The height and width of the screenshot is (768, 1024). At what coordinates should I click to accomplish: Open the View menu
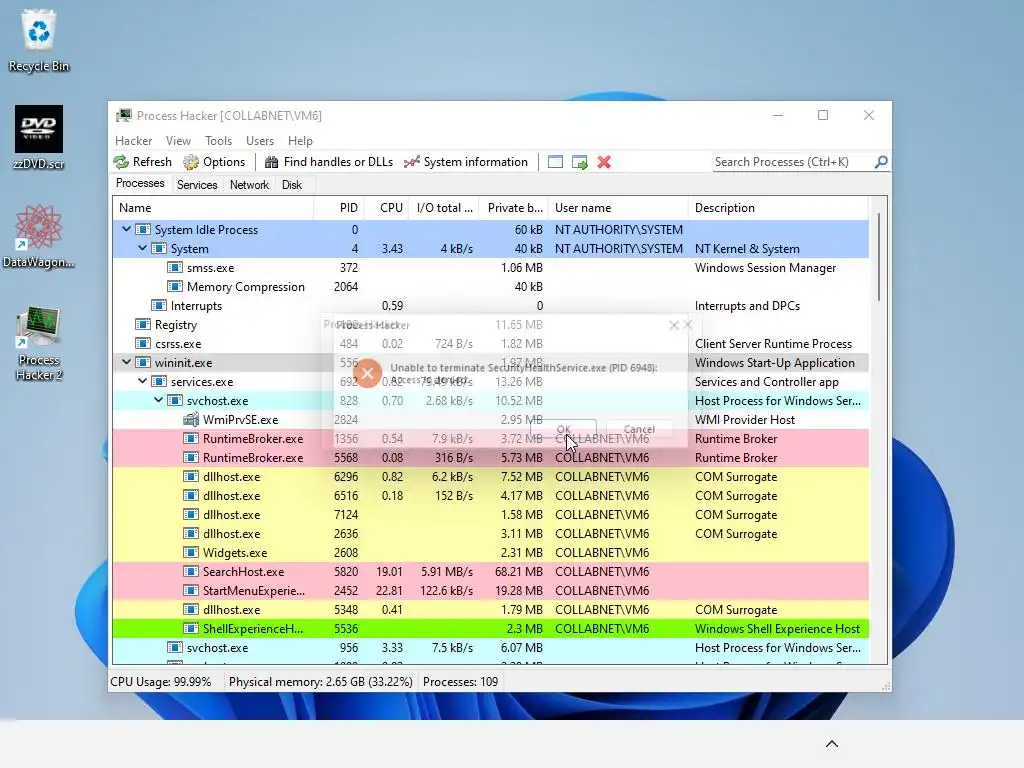(x=178, y=140)
